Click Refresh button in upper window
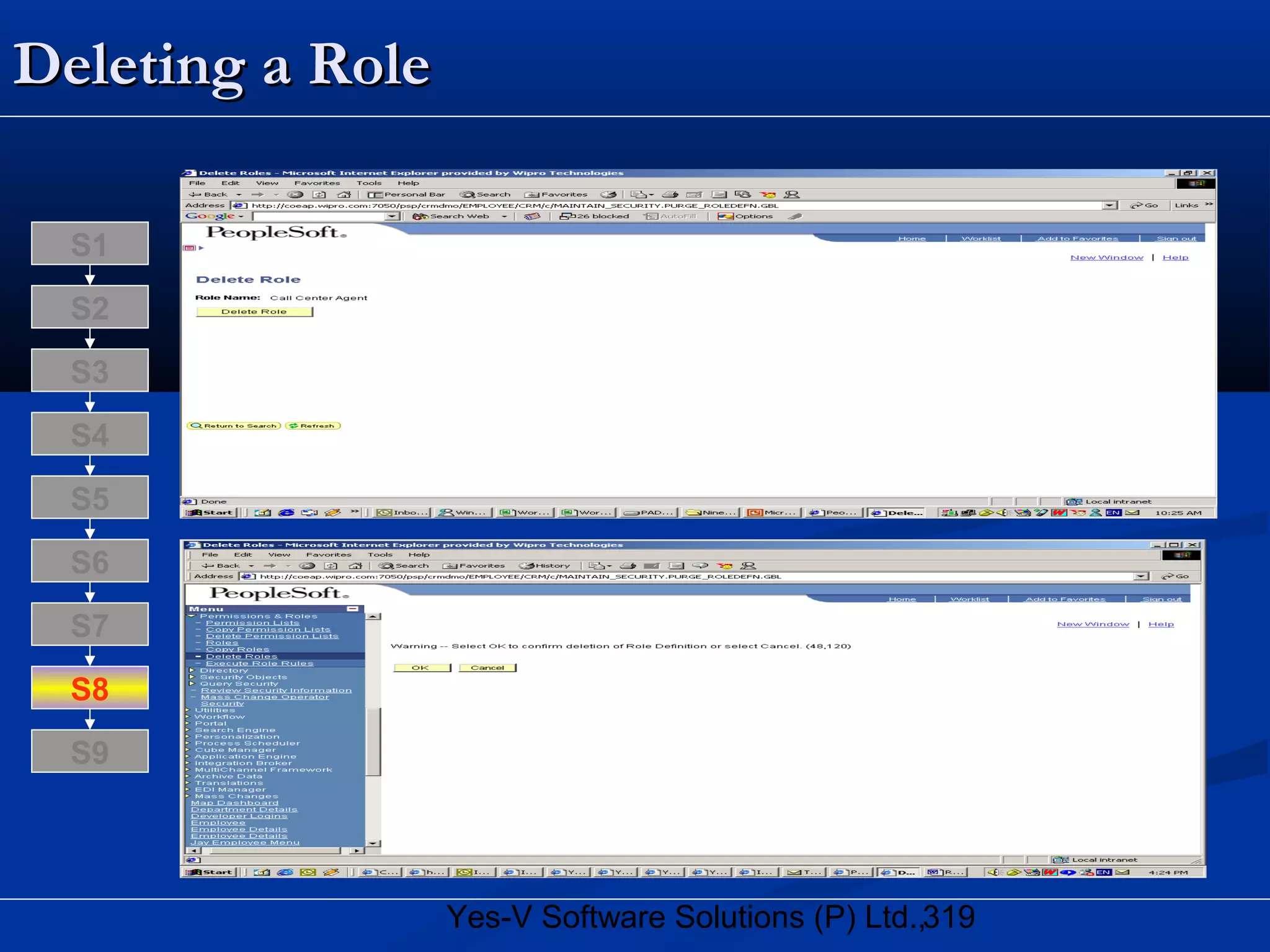Viewport: 1270px width, 952px height. (313, 426)
